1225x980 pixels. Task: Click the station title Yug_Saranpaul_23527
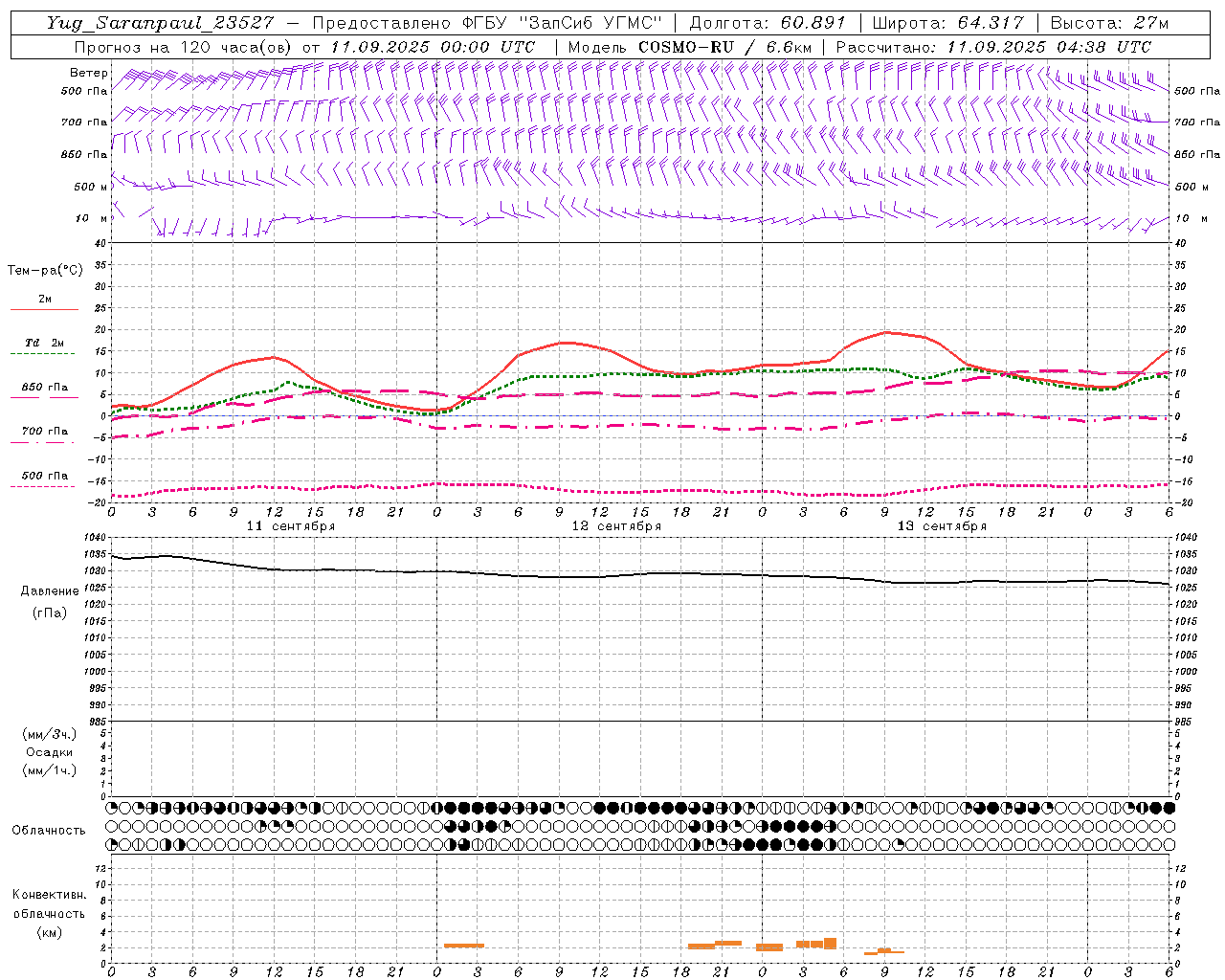coord(163,23)
